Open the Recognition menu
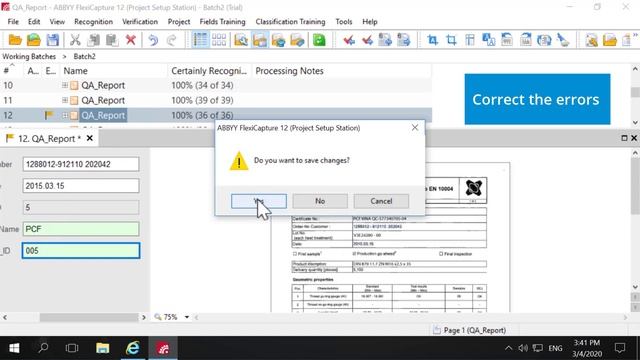 coord(93,22)
